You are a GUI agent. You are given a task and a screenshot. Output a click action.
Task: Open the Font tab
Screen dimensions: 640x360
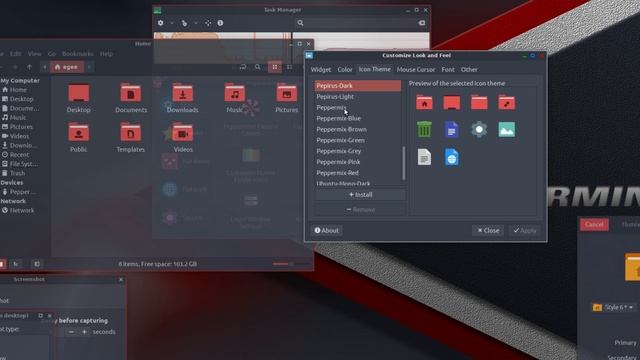tap(448, 70)
